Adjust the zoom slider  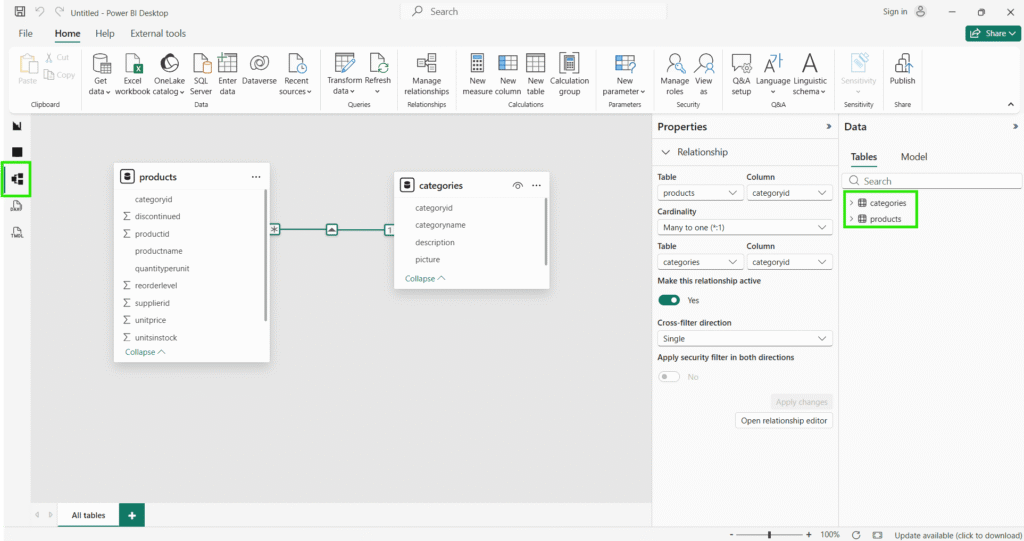(769, 534)
